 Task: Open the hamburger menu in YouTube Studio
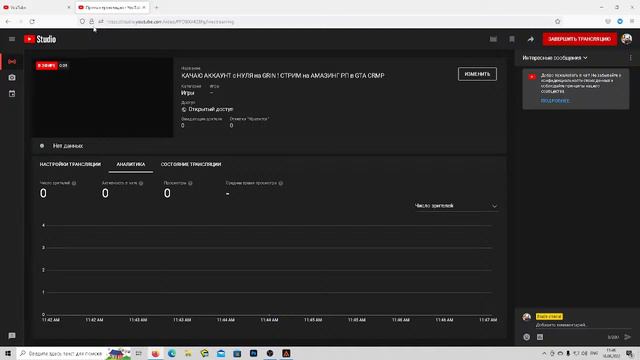[x=12, y=39]
